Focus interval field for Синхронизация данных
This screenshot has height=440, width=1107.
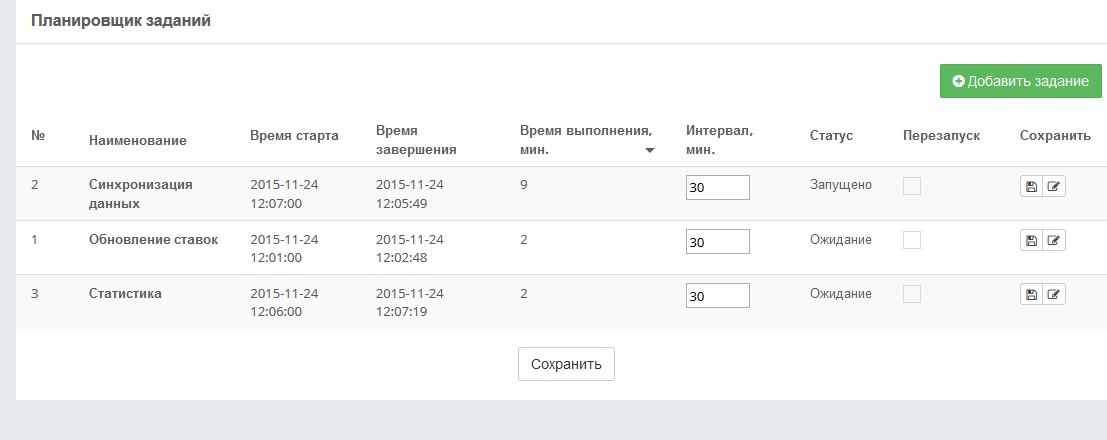point(717,188)
